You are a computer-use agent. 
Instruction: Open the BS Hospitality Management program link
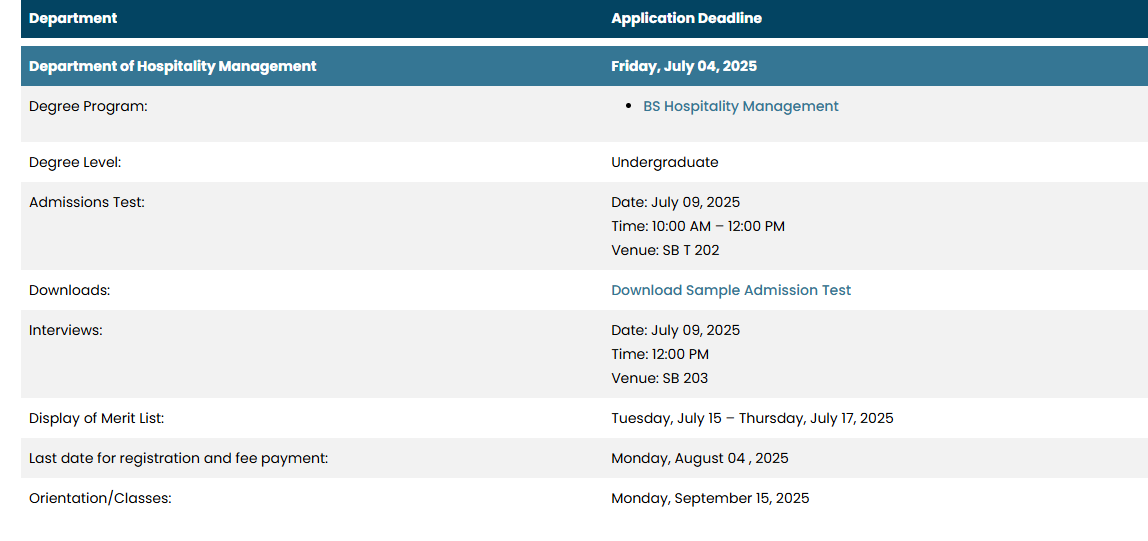pos(740,106)
